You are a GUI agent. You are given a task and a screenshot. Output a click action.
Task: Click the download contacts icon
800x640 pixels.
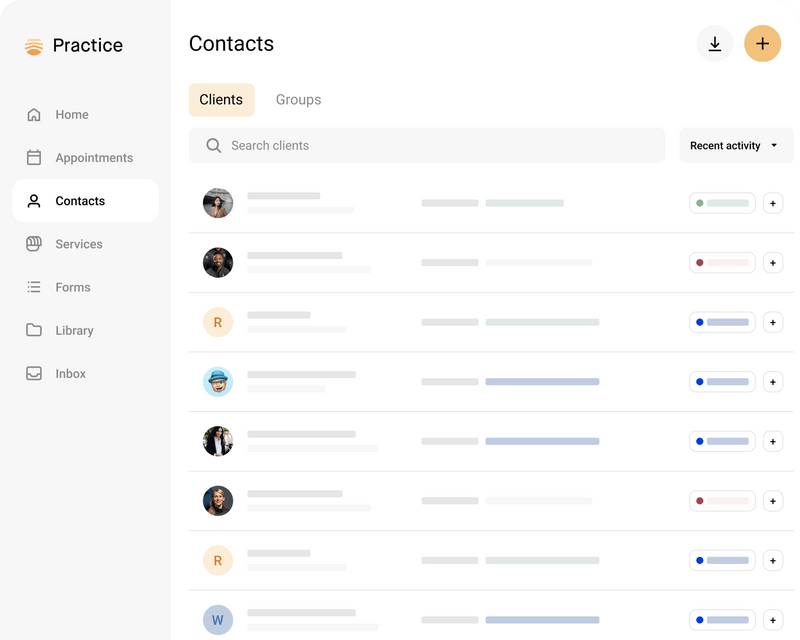pyautogui.click(x=715, y=44)
